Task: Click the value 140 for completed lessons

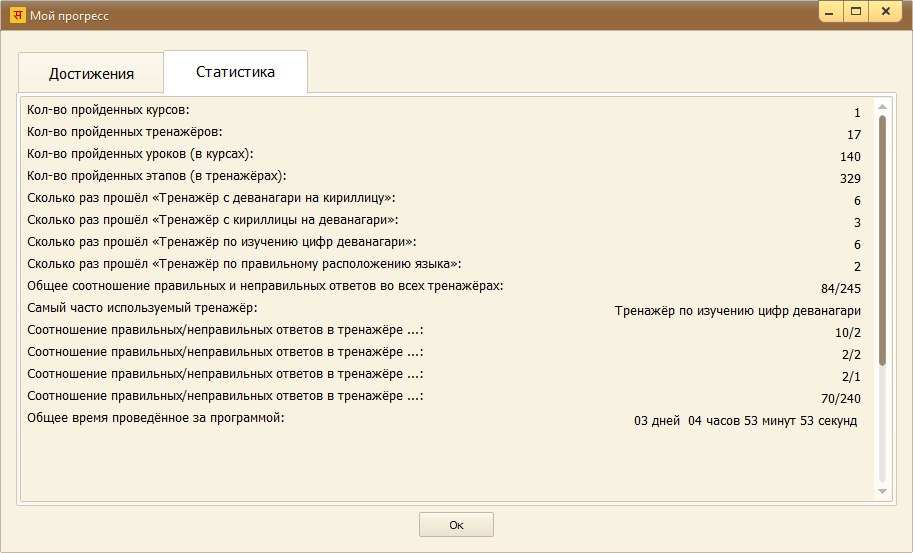Action: click(x=850, y=157)
